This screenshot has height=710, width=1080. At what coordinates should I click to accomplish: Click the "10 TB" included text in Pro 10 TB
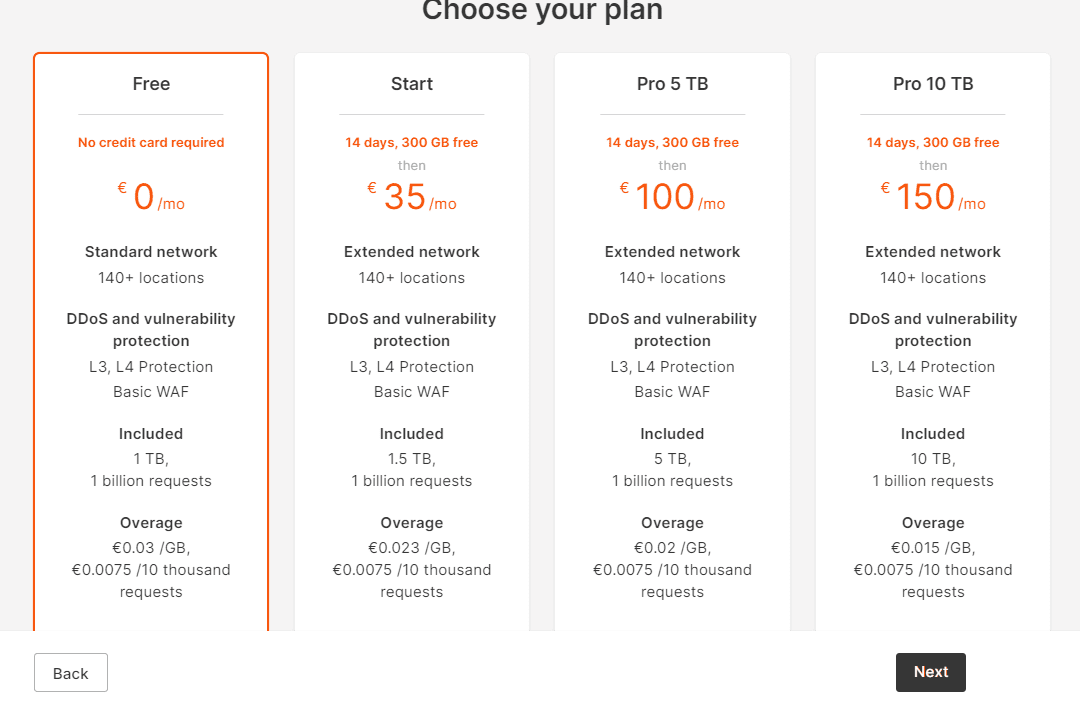click(932, 459)
